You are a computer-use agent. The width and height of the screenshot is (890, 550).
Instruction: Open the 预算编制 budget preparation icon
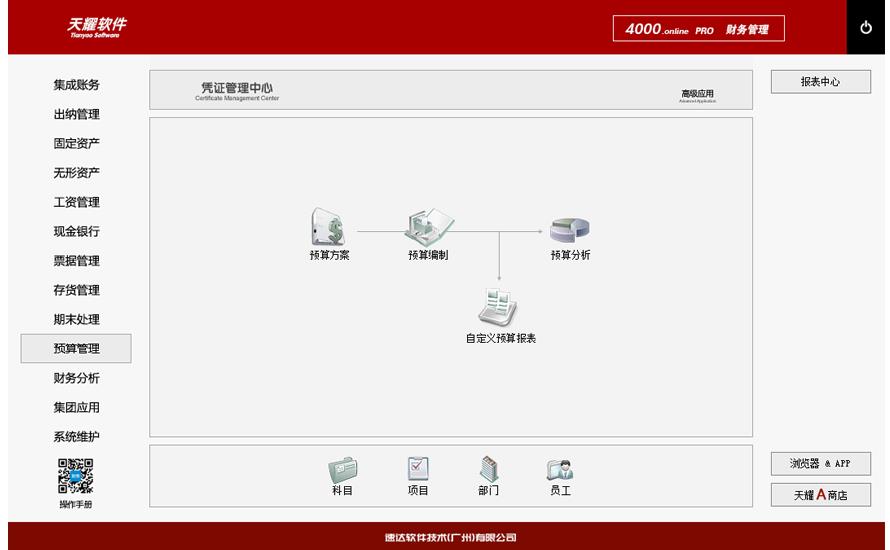[428, 227]
